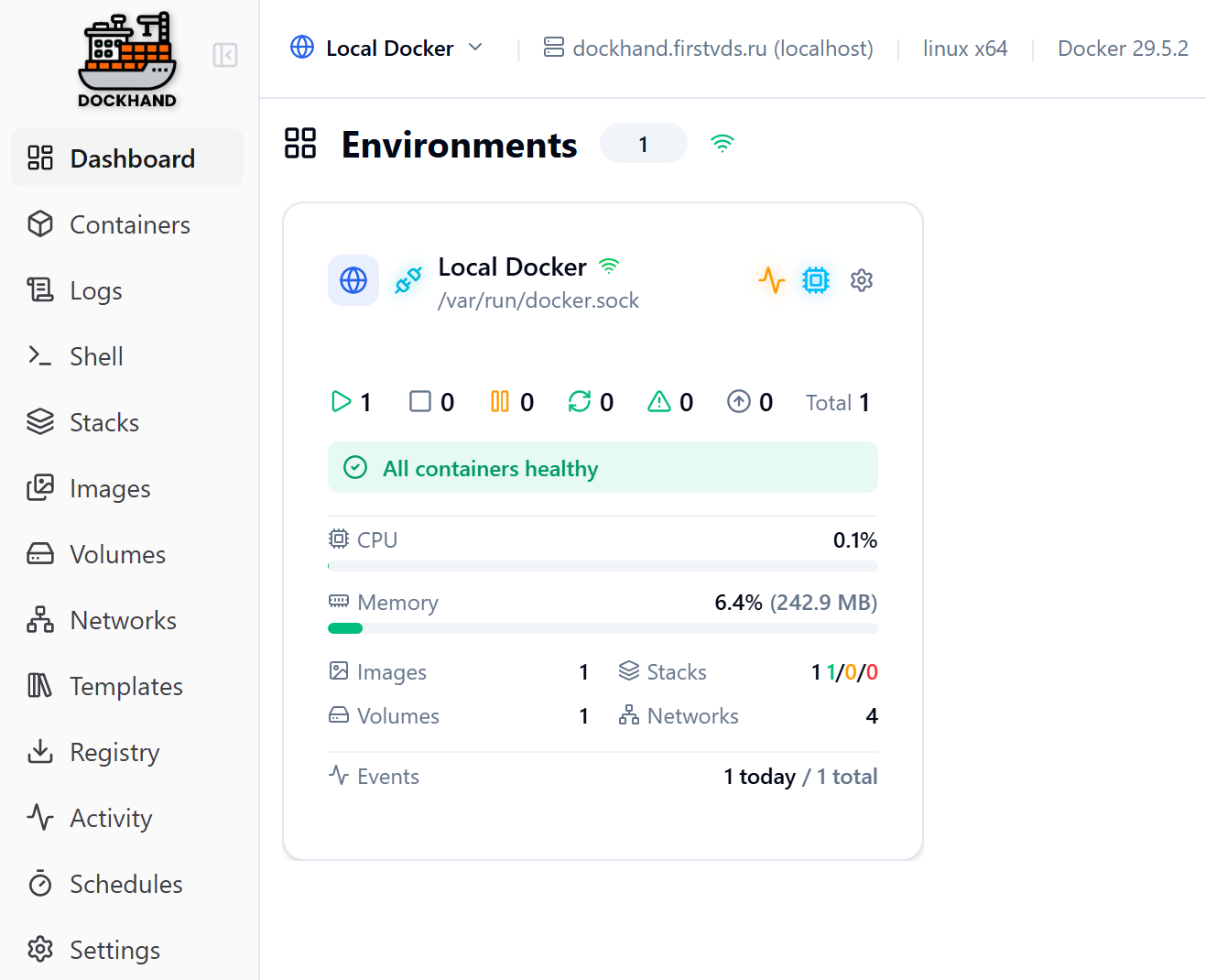Viewport: 1206px width, 980px height.
Task: Click the Volumes row in the card
Action: (x=459, y=716)
